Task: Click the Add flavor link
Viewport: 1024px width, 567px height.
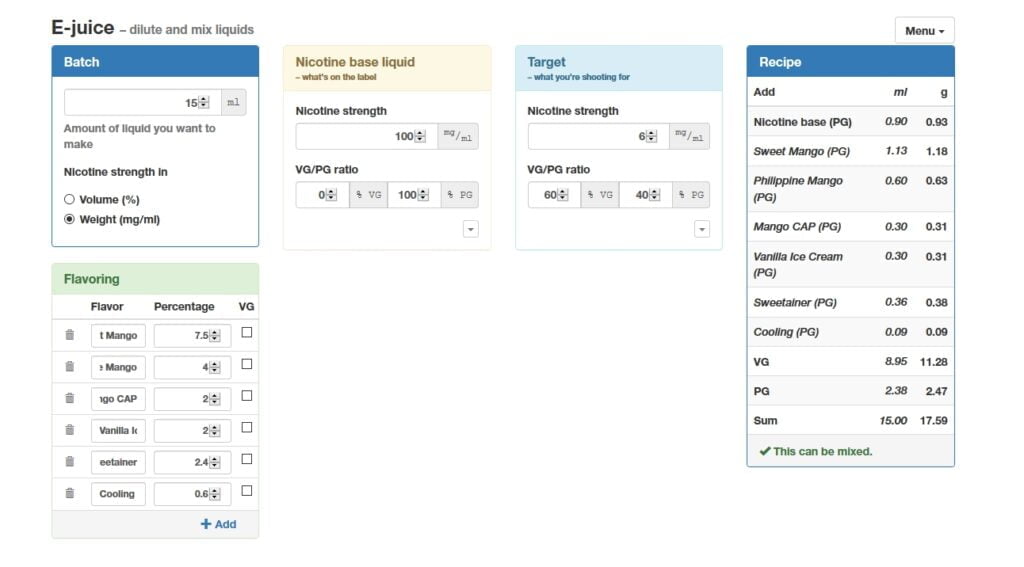Action: [218, 524]
